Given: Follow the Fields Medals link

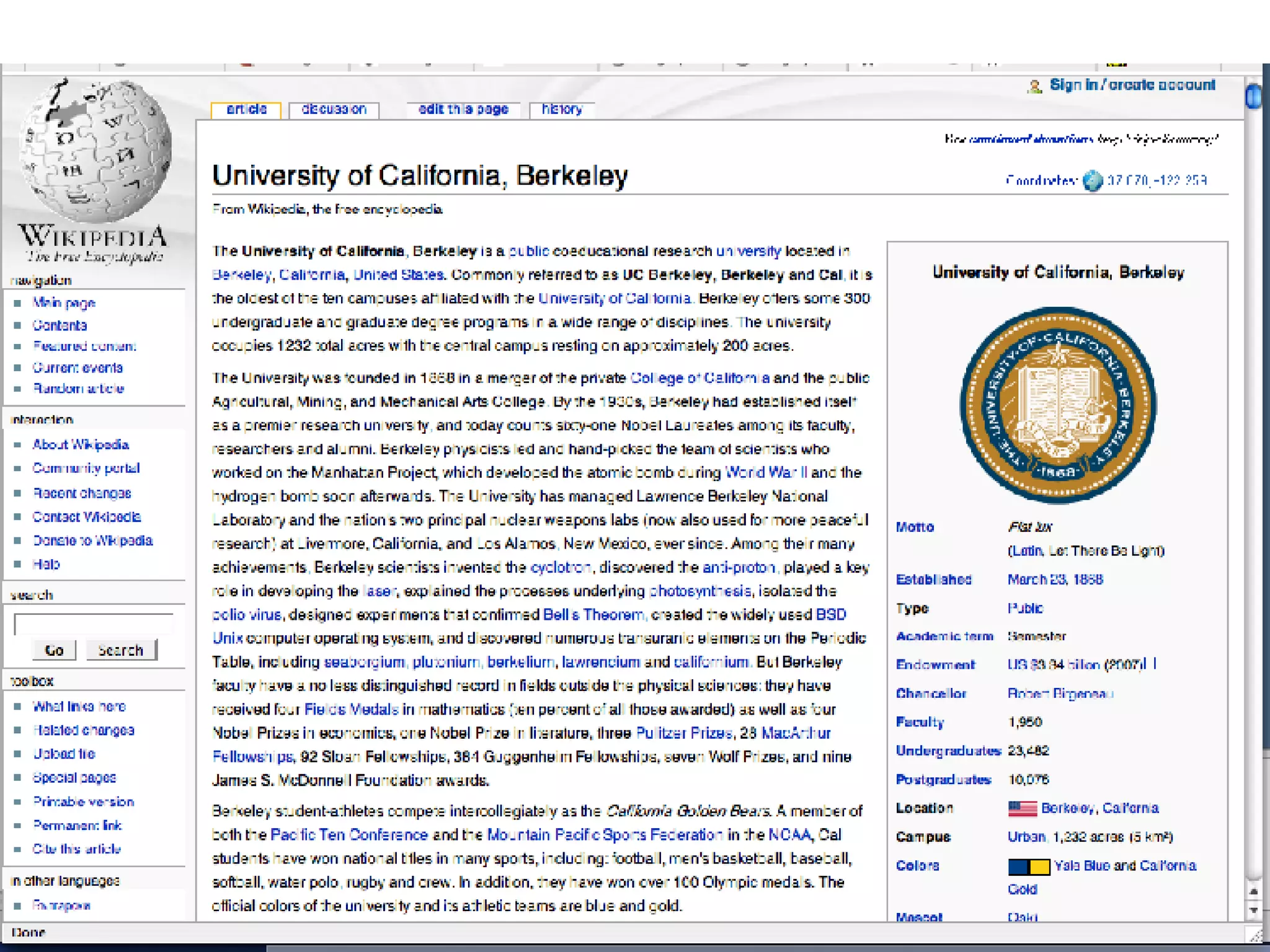Looking at the screenshot, I should (x=351, y=710).
